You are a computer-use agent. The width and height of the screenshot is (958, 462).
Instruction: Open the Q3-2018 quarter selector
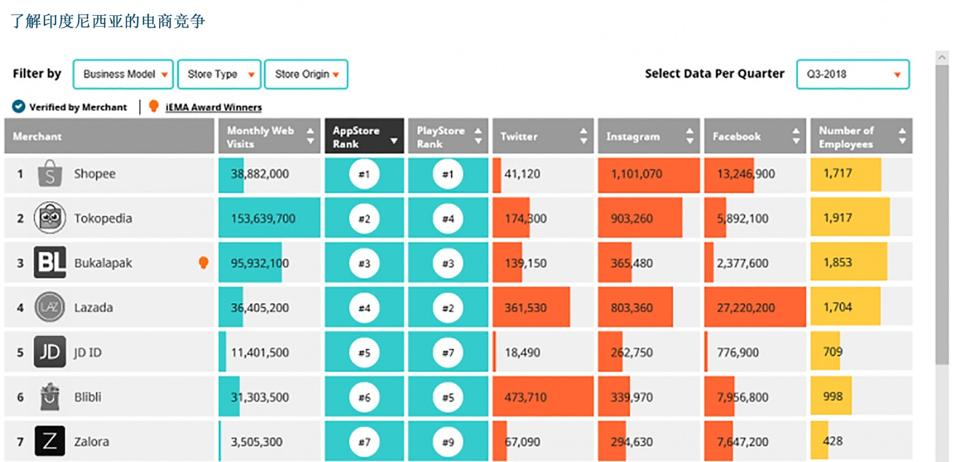(853, 75)
